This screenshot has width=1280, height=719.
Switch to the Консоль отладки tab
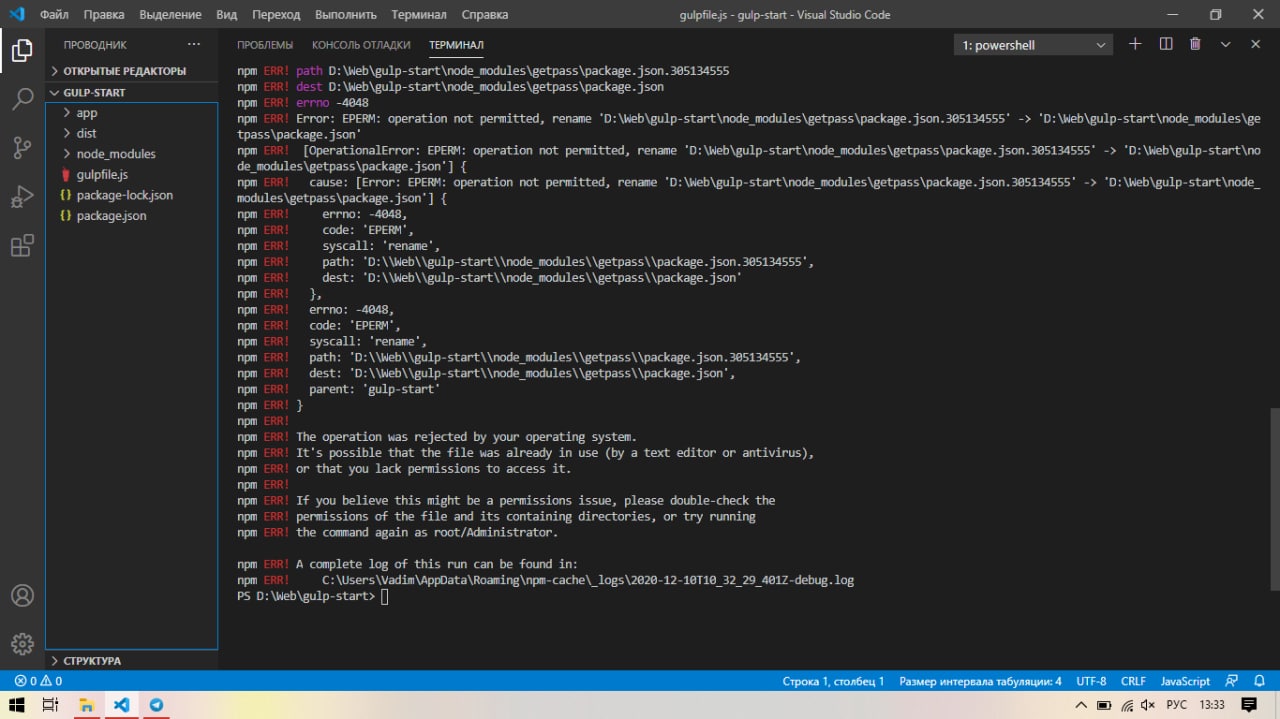tap(361, 45)
